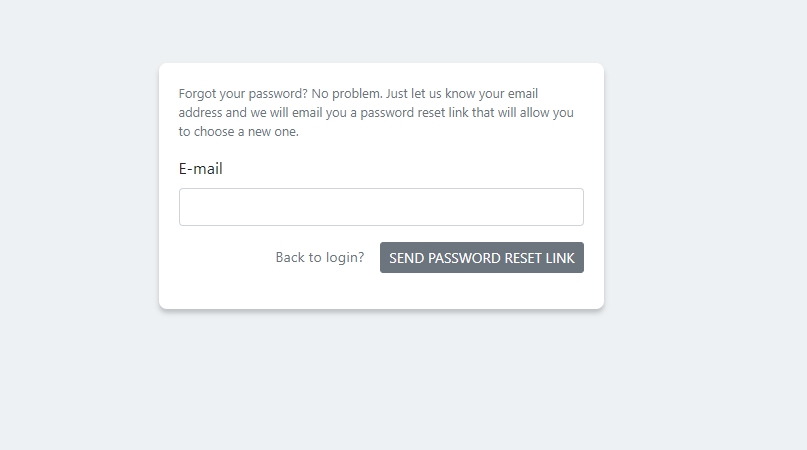The width and height of the screenshot is (807, 450).
Task: Click the E-mail field label
Action: click(201, 169)
